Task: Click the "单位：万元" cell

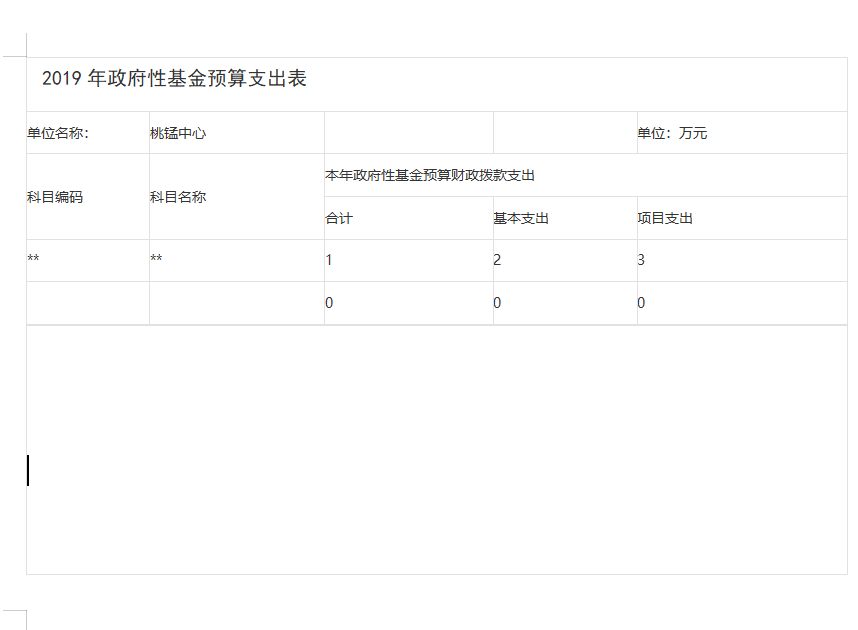Action: click(672, 133)
